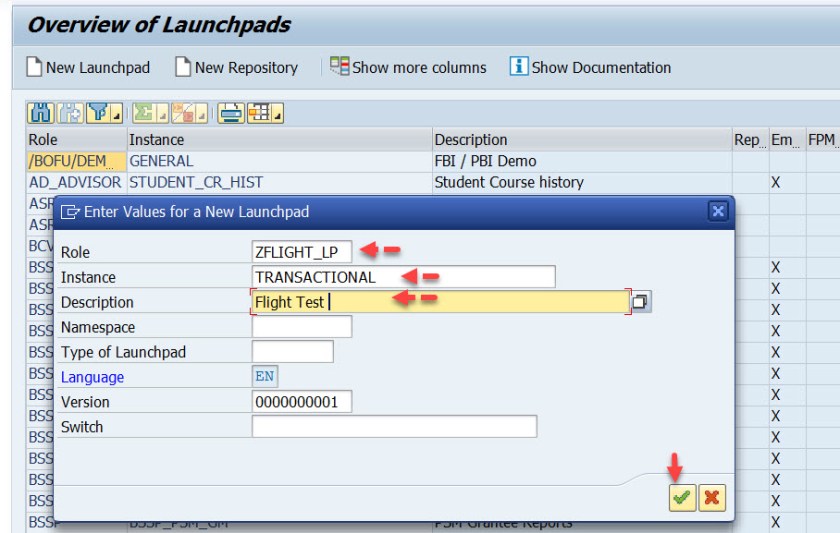Click the Find Next binoculars icon

tap(70, 113)
